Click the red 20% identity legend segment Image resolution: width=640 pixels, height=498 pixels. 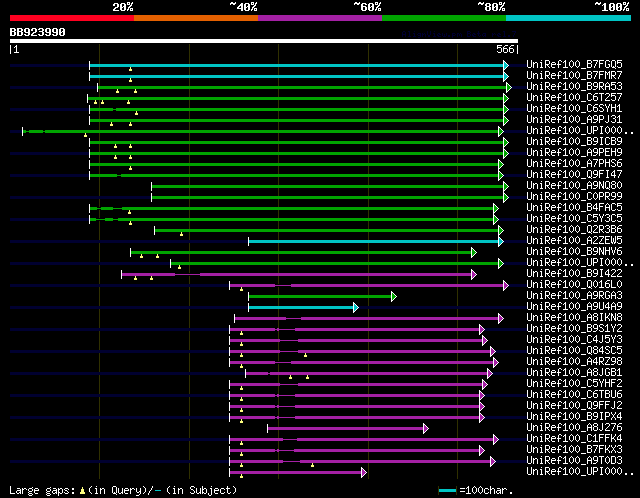tap(72, 18)
